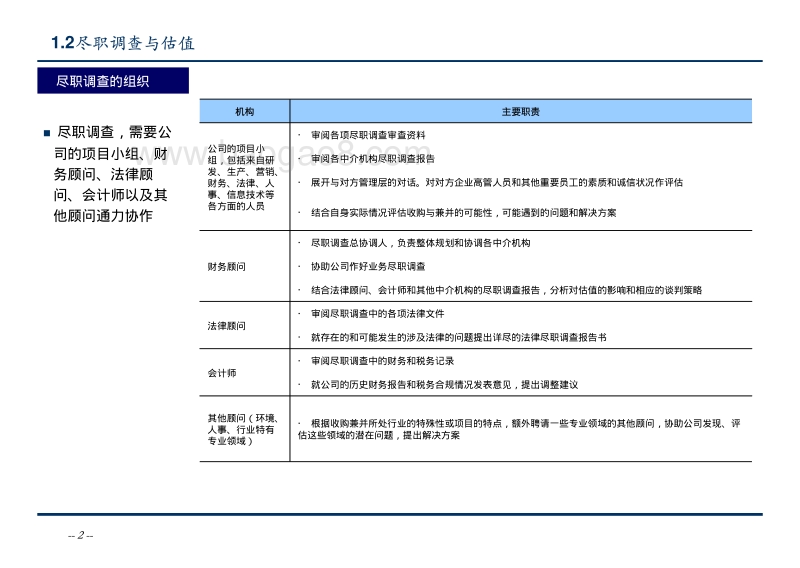Select the line '协助公司作好业务尽职调查'

click(x=368, y=266)
